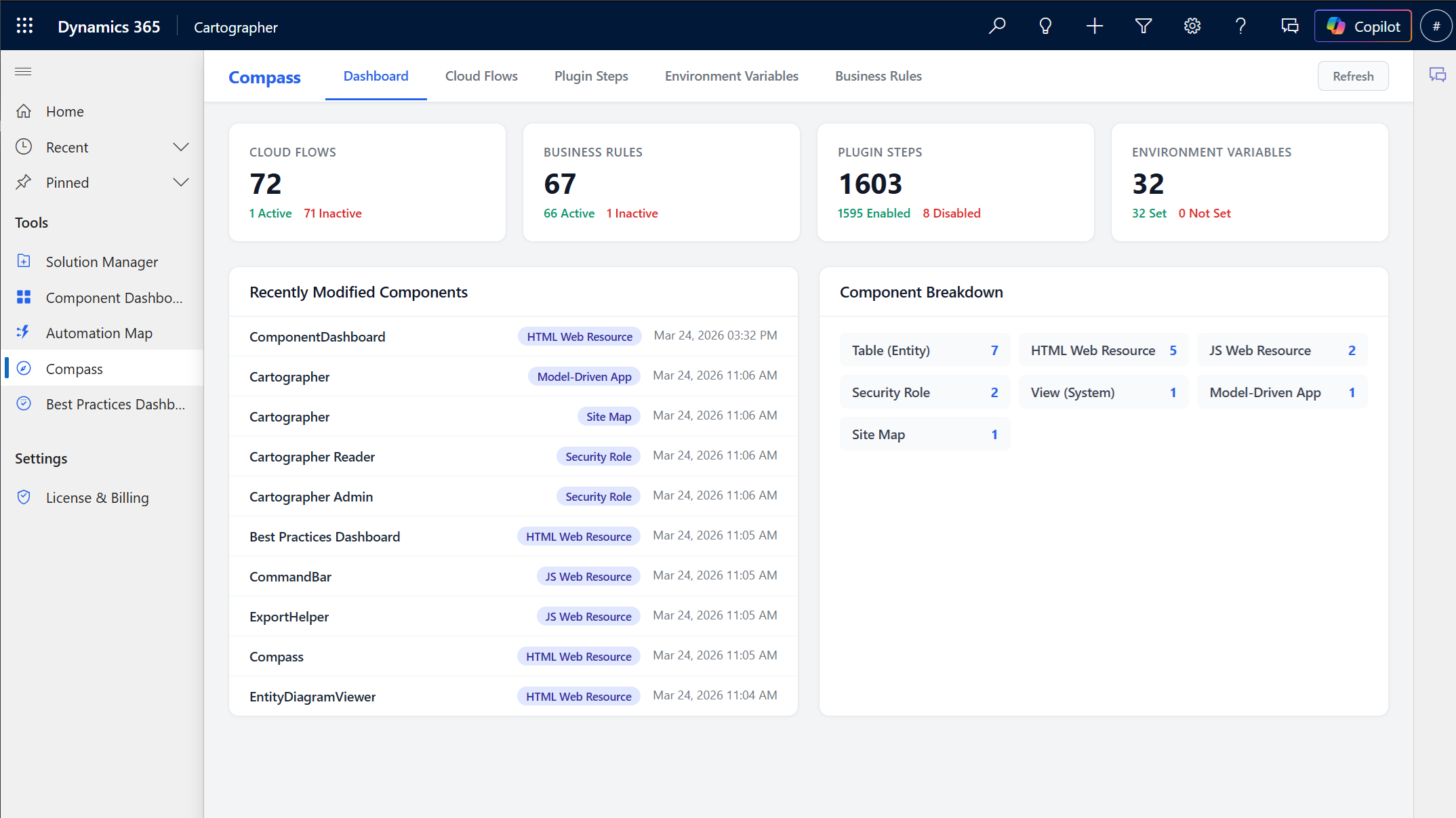
Task: Click the Table (Entity) breakdown tile
Action: (x=925, y=350)
